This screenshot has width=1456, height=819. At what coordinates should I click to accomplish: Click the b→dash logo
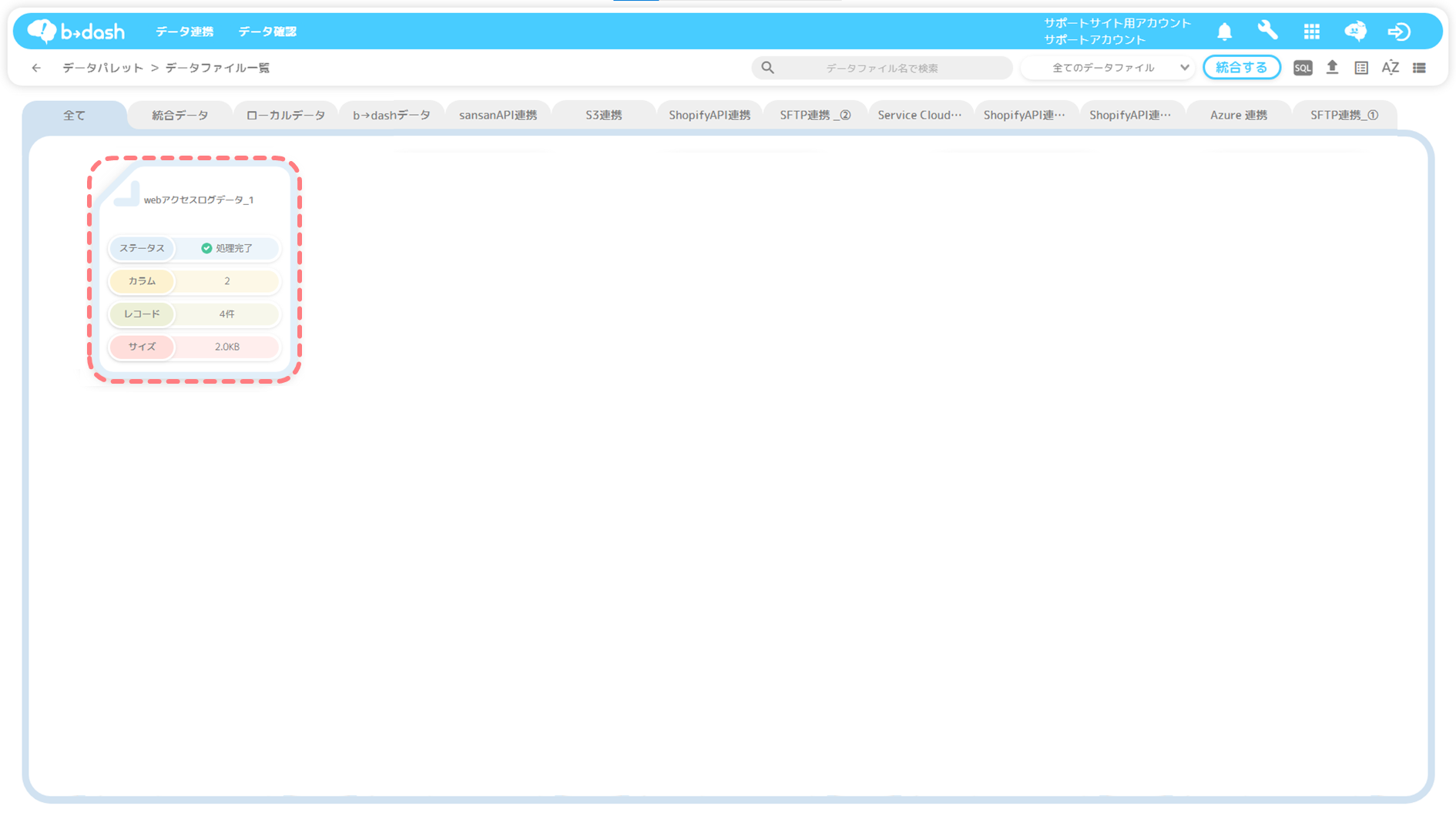(75, 31)
